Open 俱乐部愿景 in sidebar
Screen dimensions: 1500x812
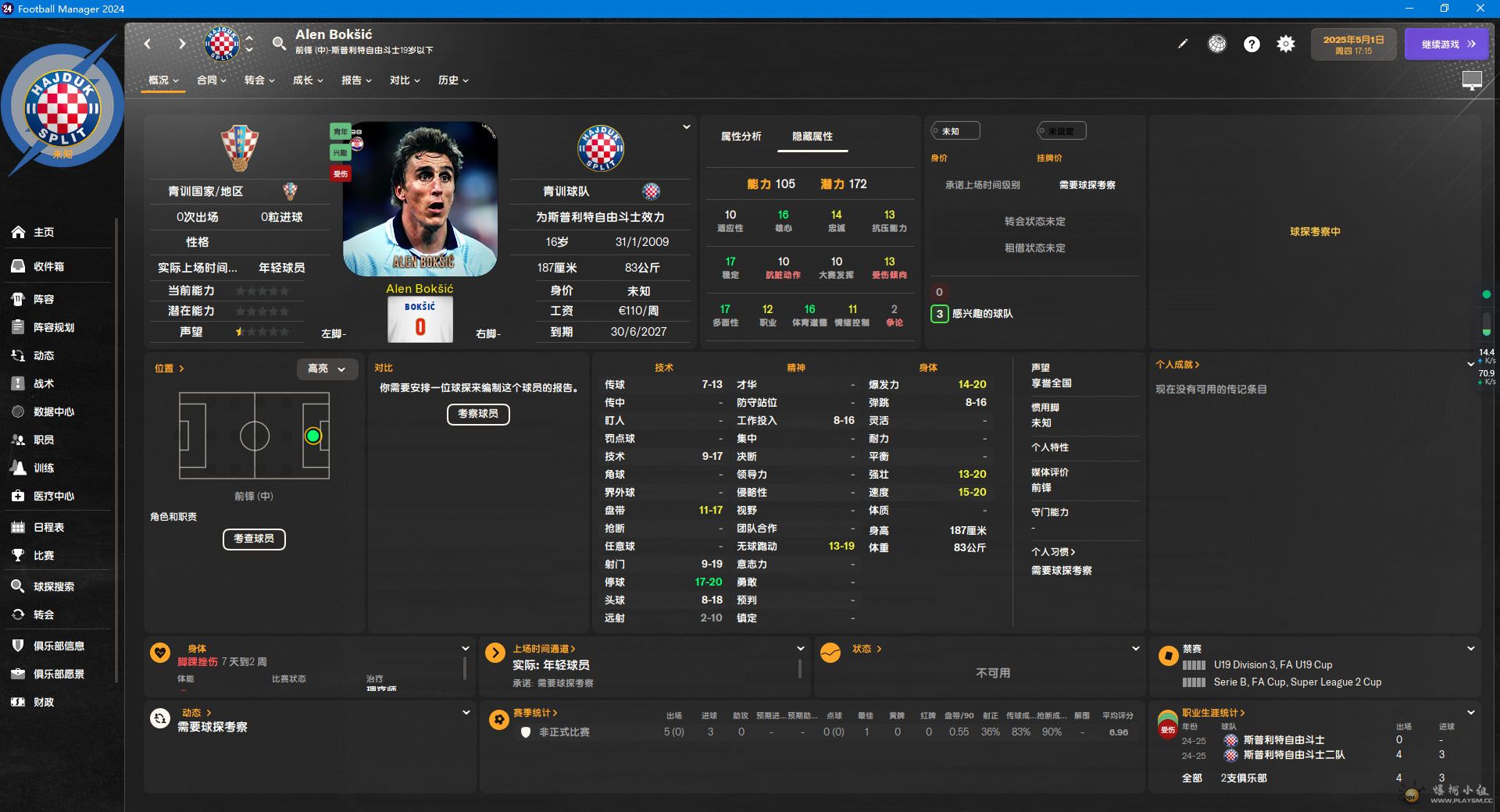click(x=59, y=674)
